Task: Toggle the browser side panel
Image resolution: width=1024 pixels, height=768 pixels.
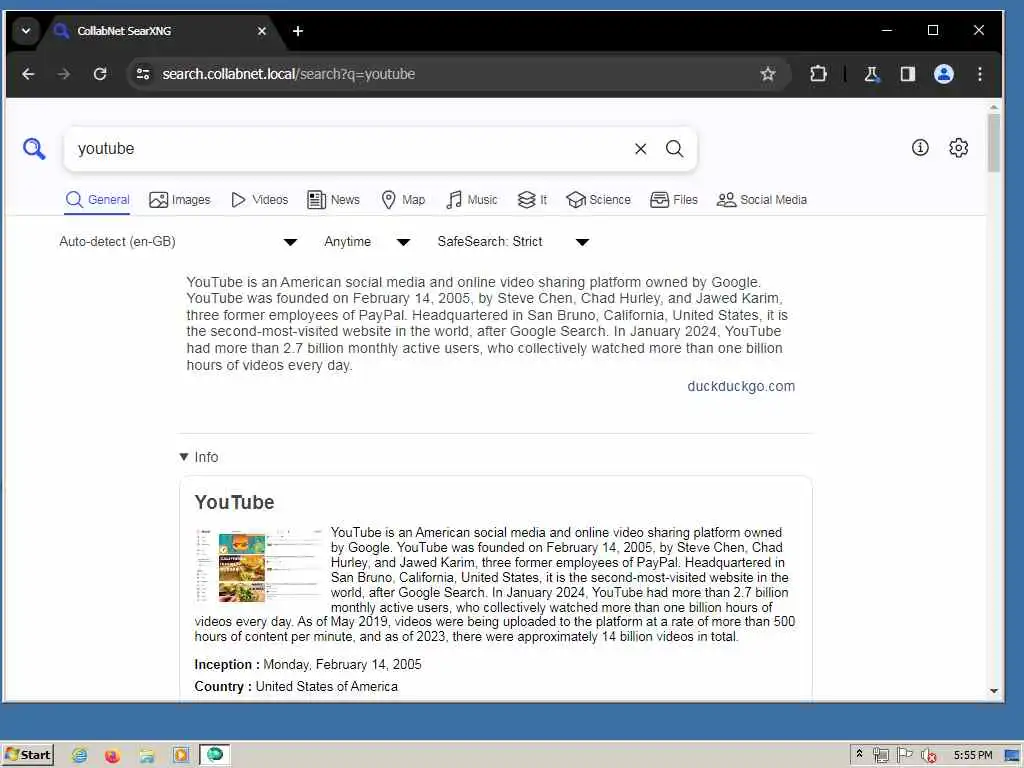Action: pyautogui.click(x=908, y=74)
